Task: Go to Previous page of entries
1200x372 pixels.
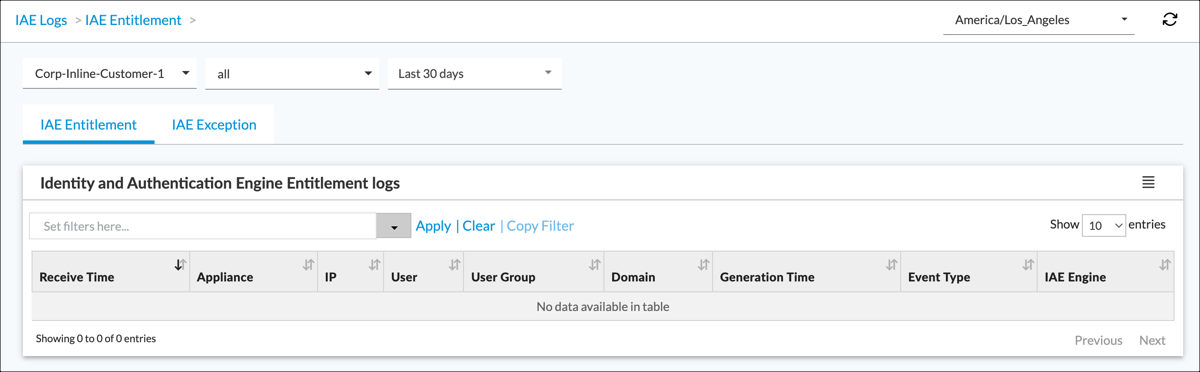Action: (x=1098, y=340)
